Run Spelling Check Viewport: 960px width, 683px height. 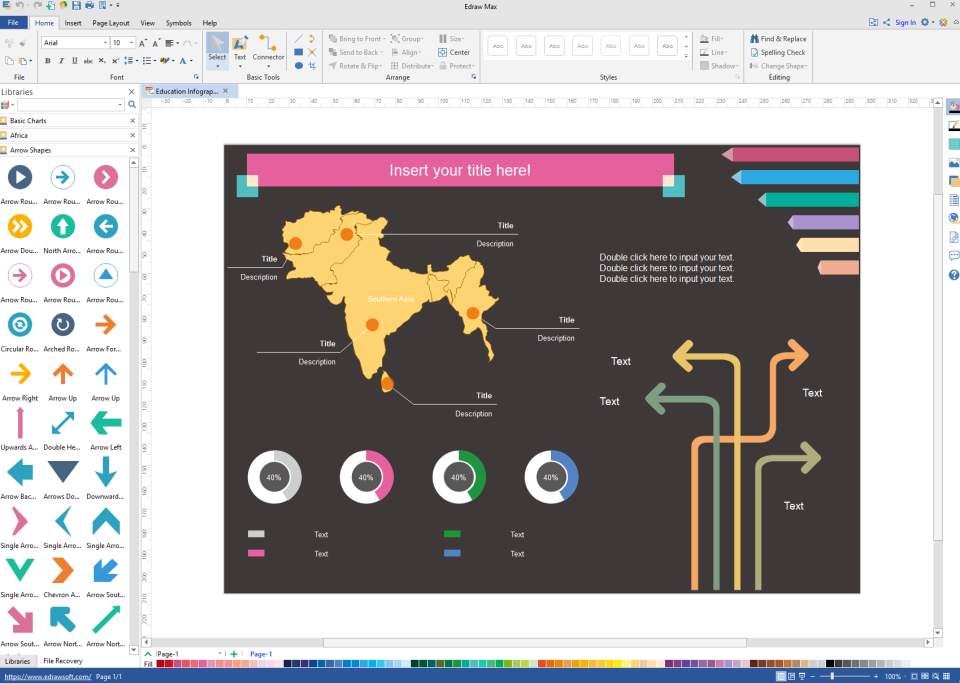pyautogui.click(x=778, y=53)
